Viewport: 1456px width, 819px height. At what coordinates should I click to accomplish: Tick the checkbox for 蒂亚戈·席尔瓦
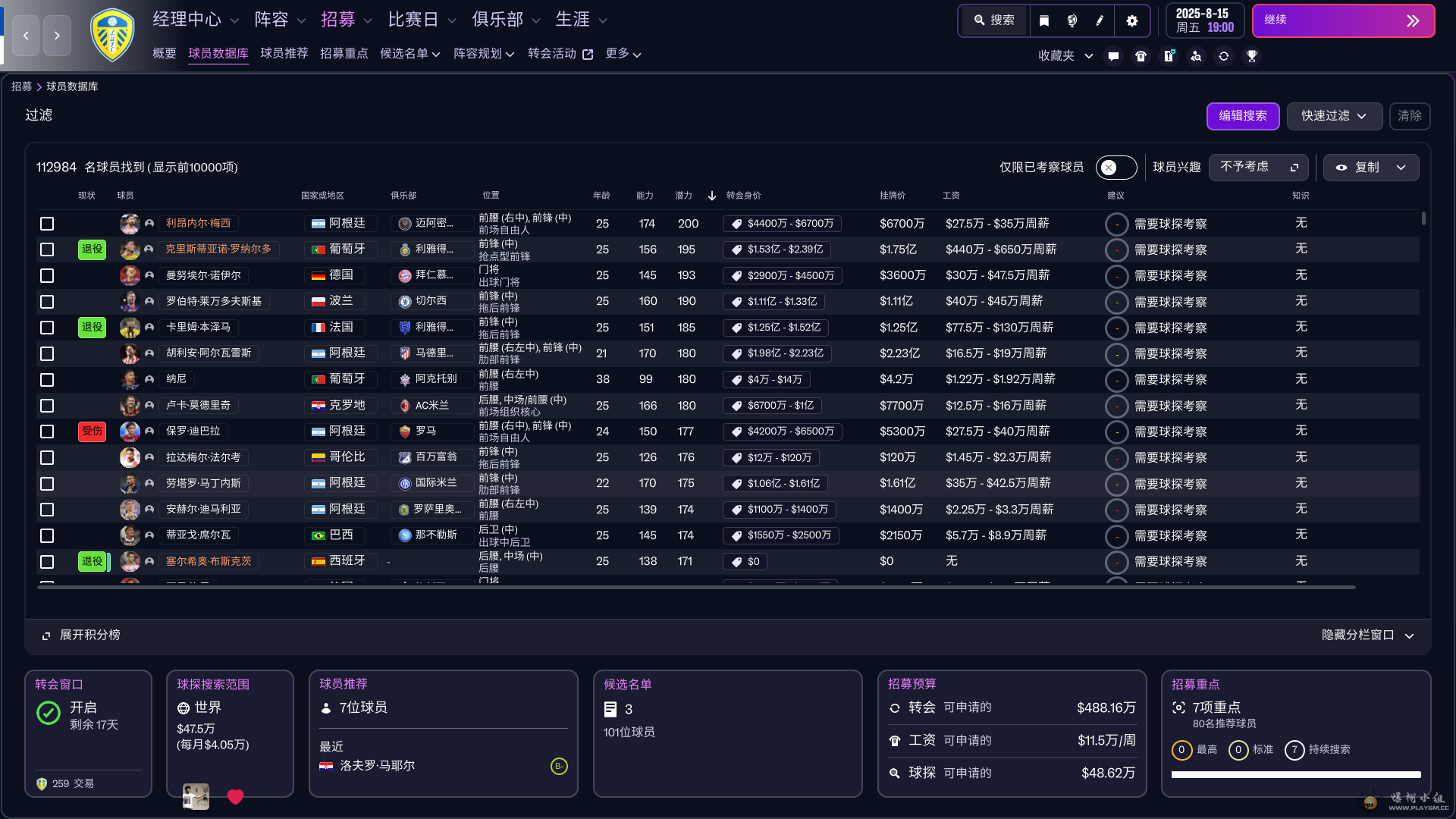47,536
